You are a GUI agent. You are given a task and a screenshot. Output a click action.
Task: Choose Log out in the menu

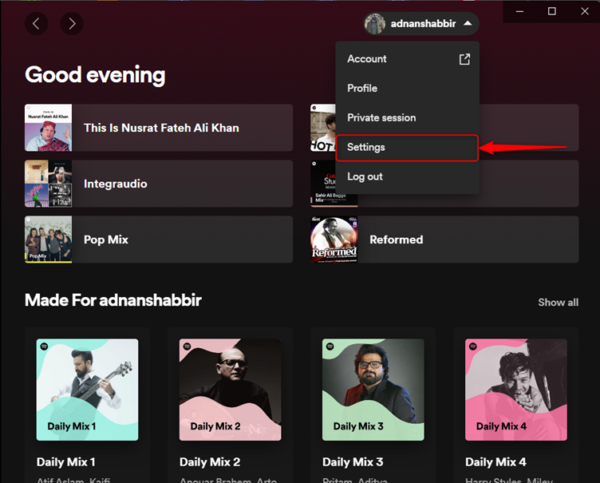(x=364, y=177)
